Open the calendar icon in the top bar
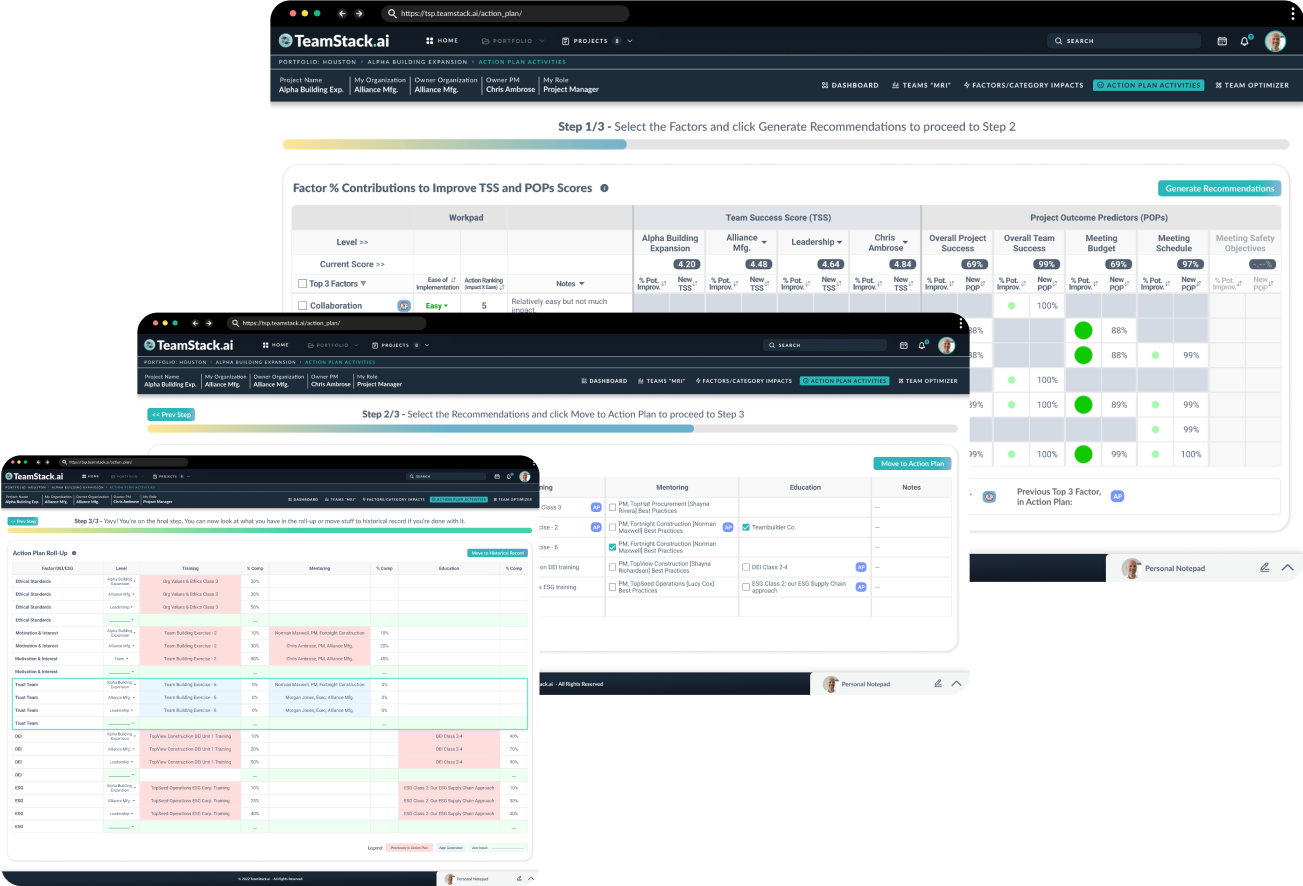Screen dimensions: 1303x886 1222,41
